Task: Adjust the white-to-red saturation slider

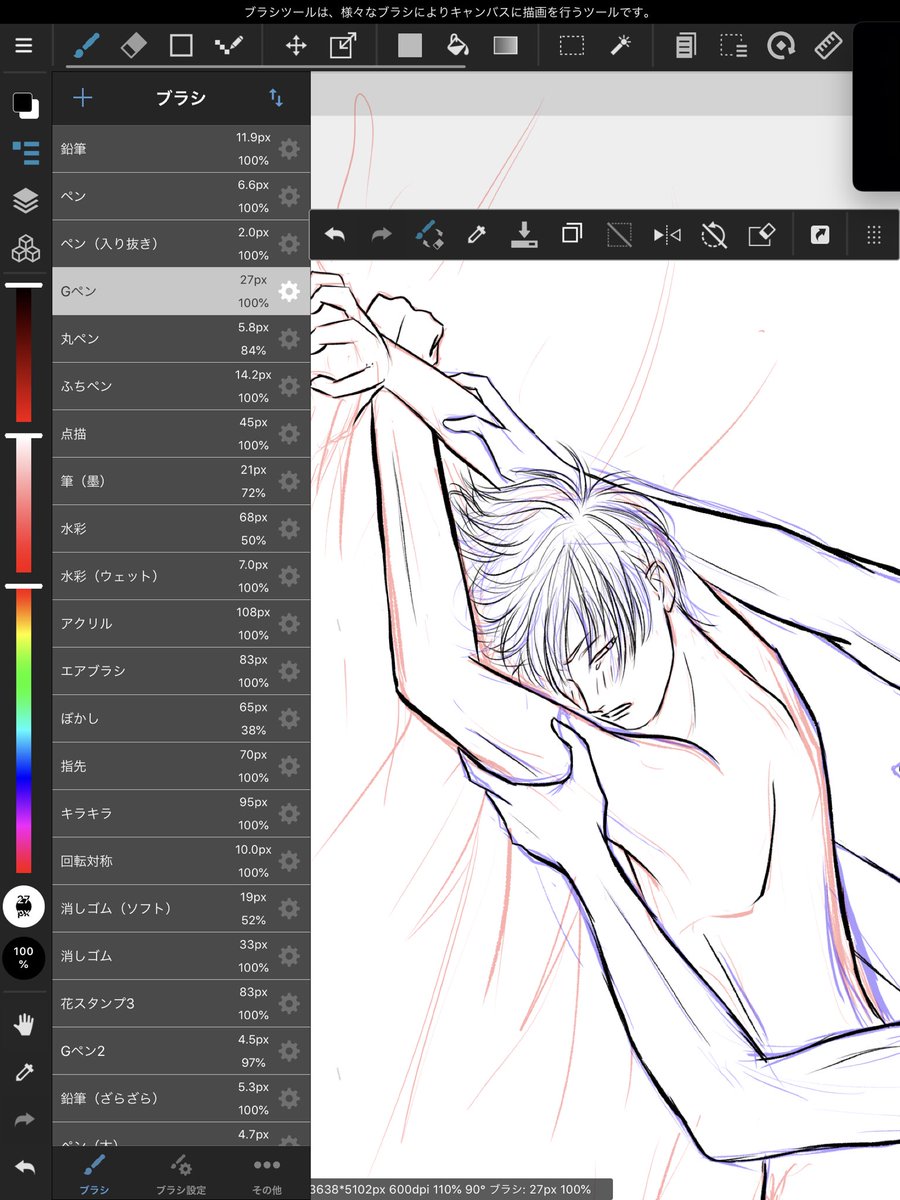Action: tap(24, 505)
